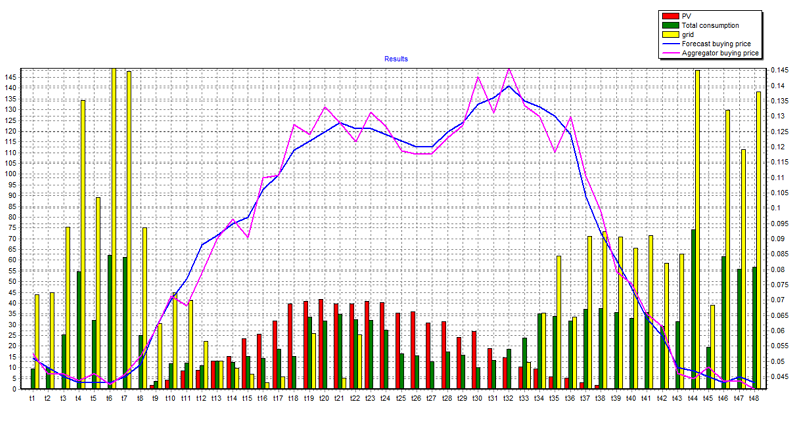Click the yellow grid legend swatch
The height and width of the screenshot is (424, 800).
pyautogui.click(x=670, y=34)
